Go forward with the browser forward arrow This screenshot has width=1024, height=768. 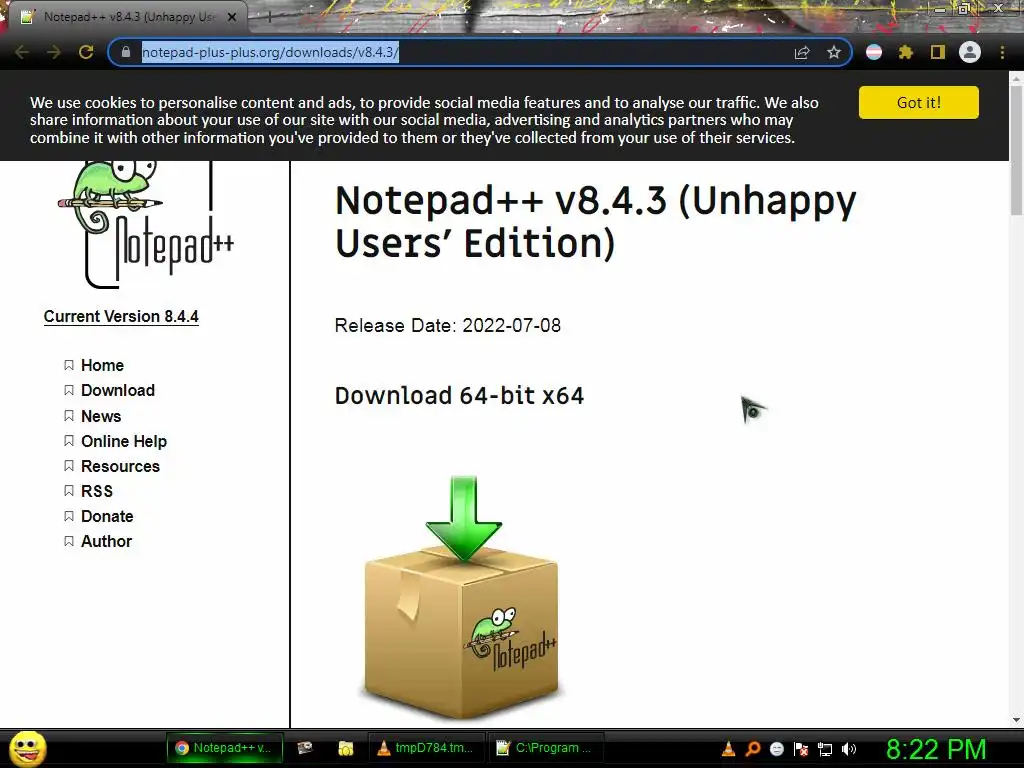tap(54, 52)
